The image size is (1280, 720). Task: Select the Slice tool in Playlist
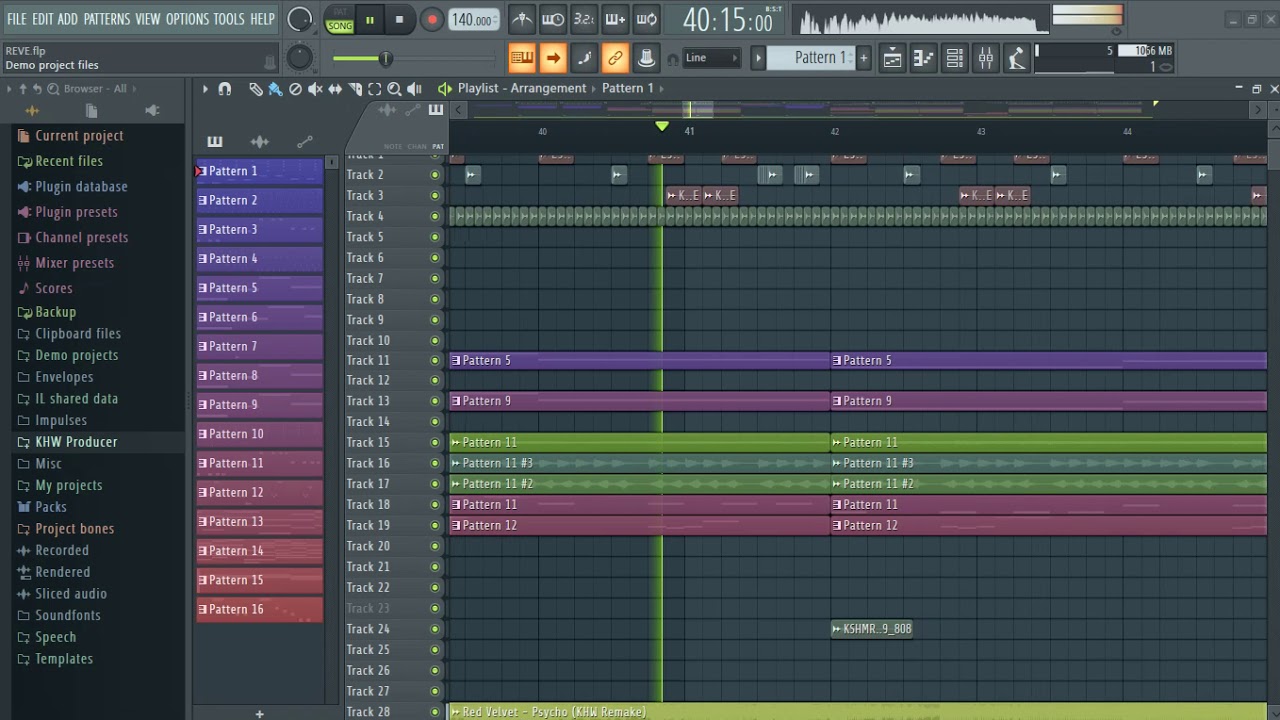pyautogui.click(x=355, y=89)
